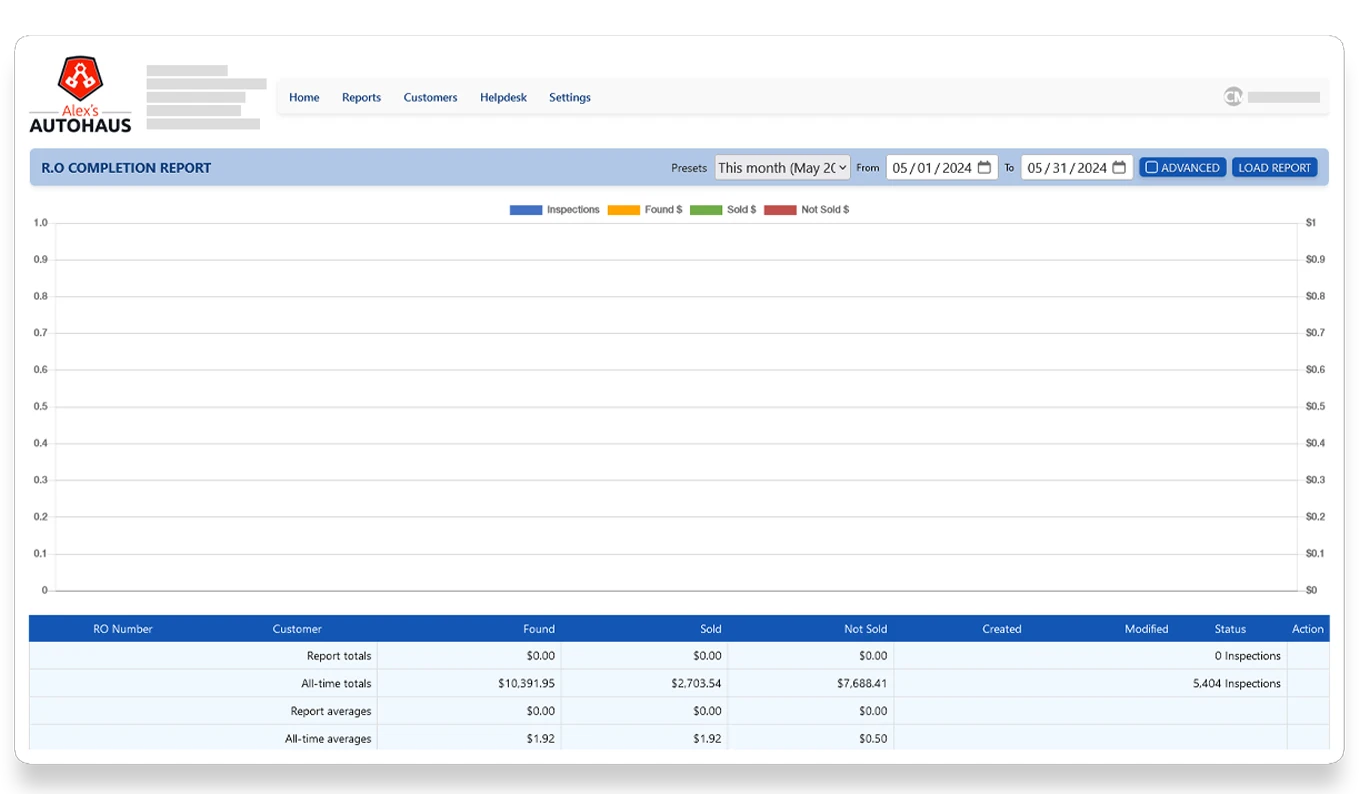
Task: Open the Customers menu
Action: 430,97
